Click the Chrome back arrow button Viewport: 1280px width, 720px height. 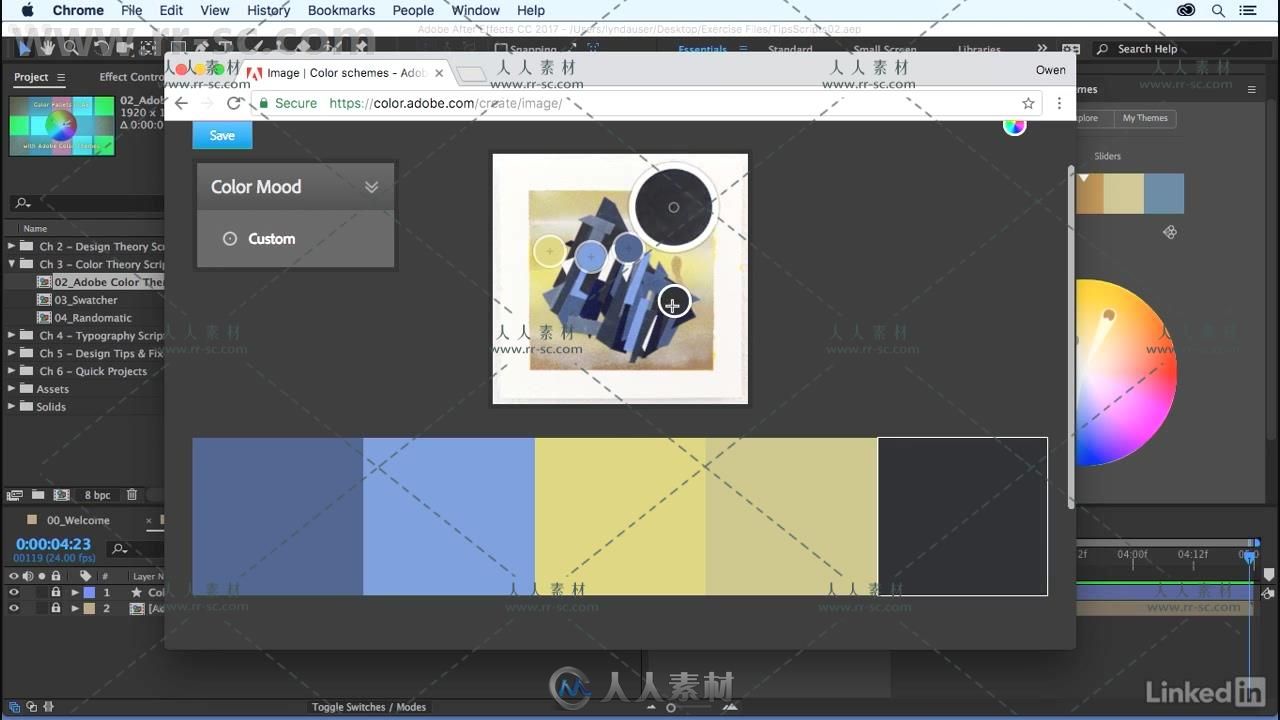tap(181, 103)
